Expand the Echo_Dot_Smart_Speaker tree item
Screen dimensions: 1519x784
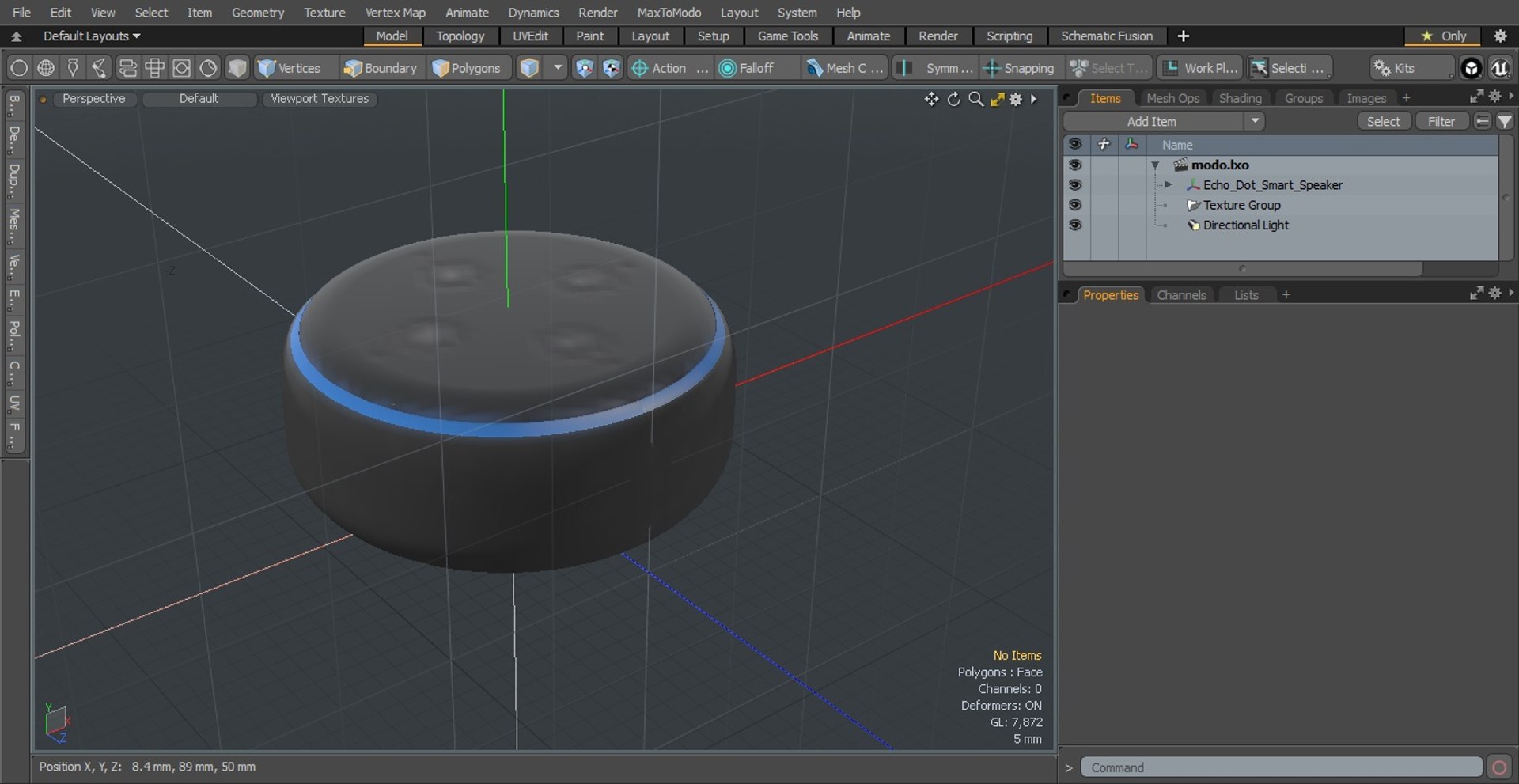point(1168,184)
